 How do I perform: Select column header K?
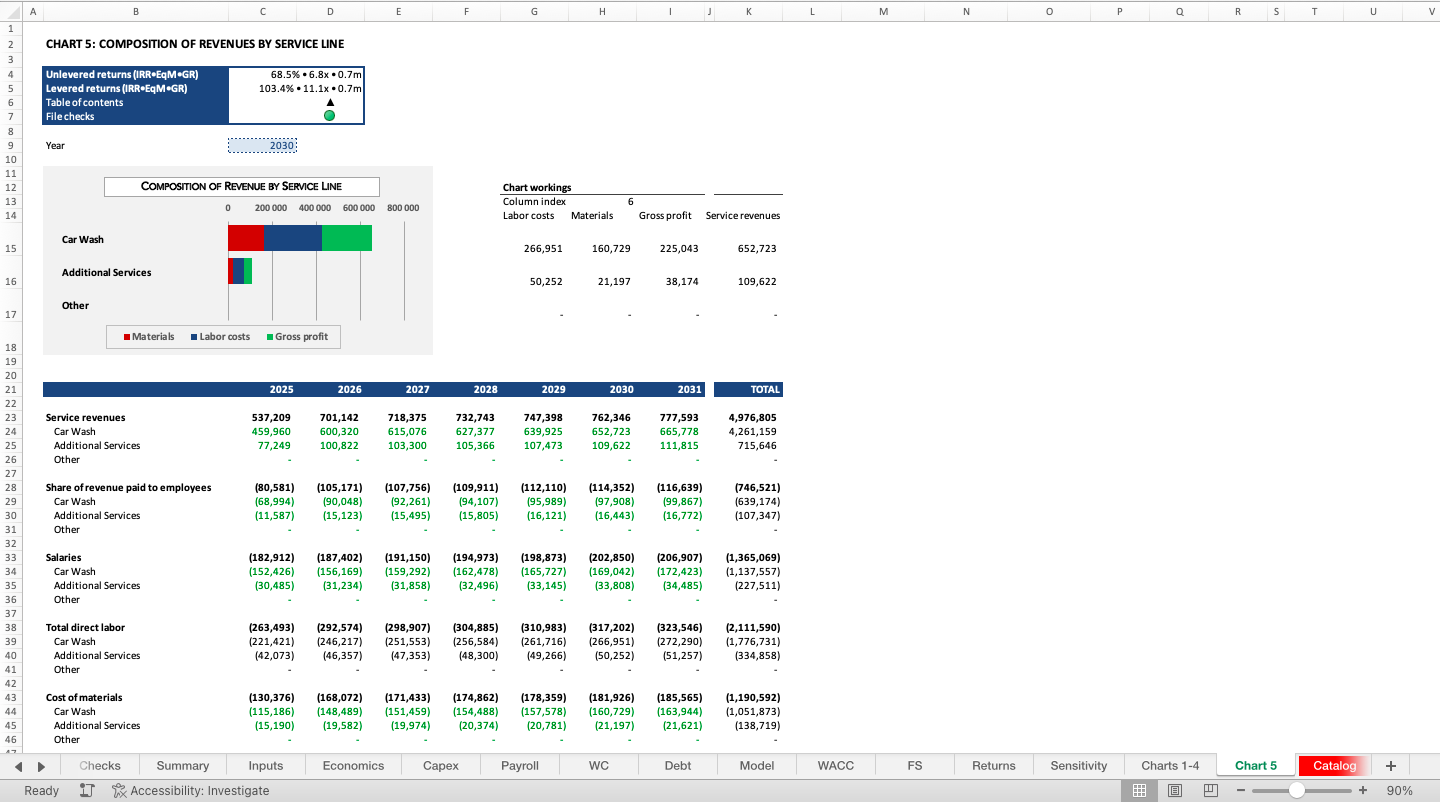(749, 11)
